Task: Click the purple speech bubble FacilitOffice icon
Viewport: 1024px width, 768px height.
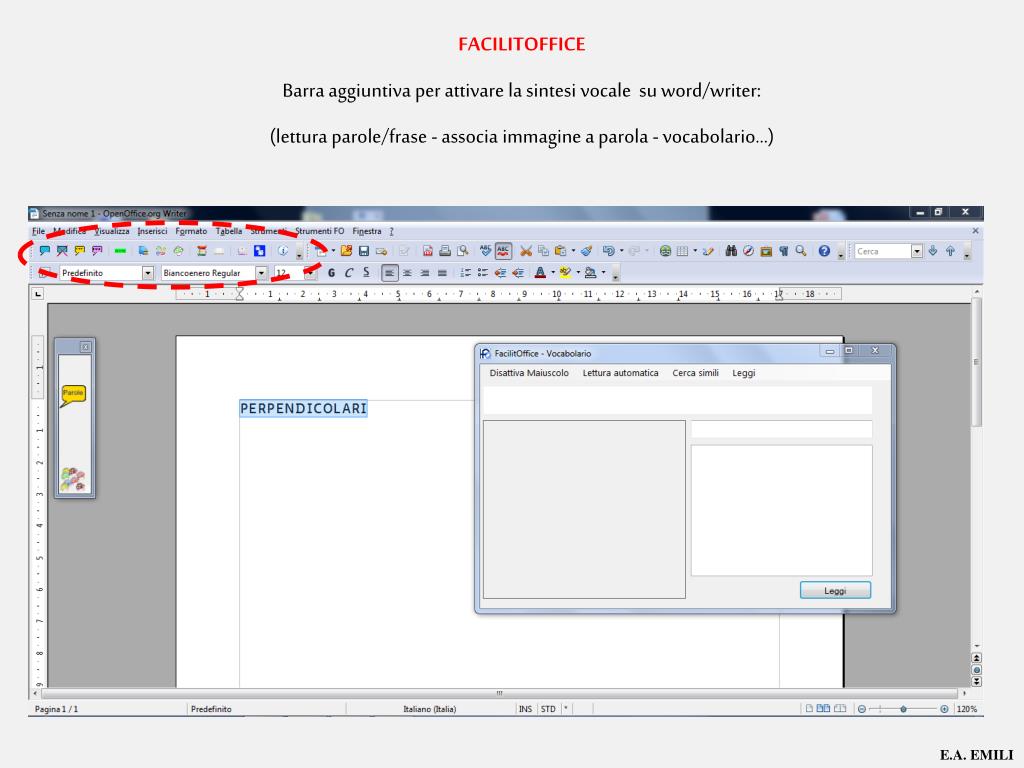Action: [97, 251]
